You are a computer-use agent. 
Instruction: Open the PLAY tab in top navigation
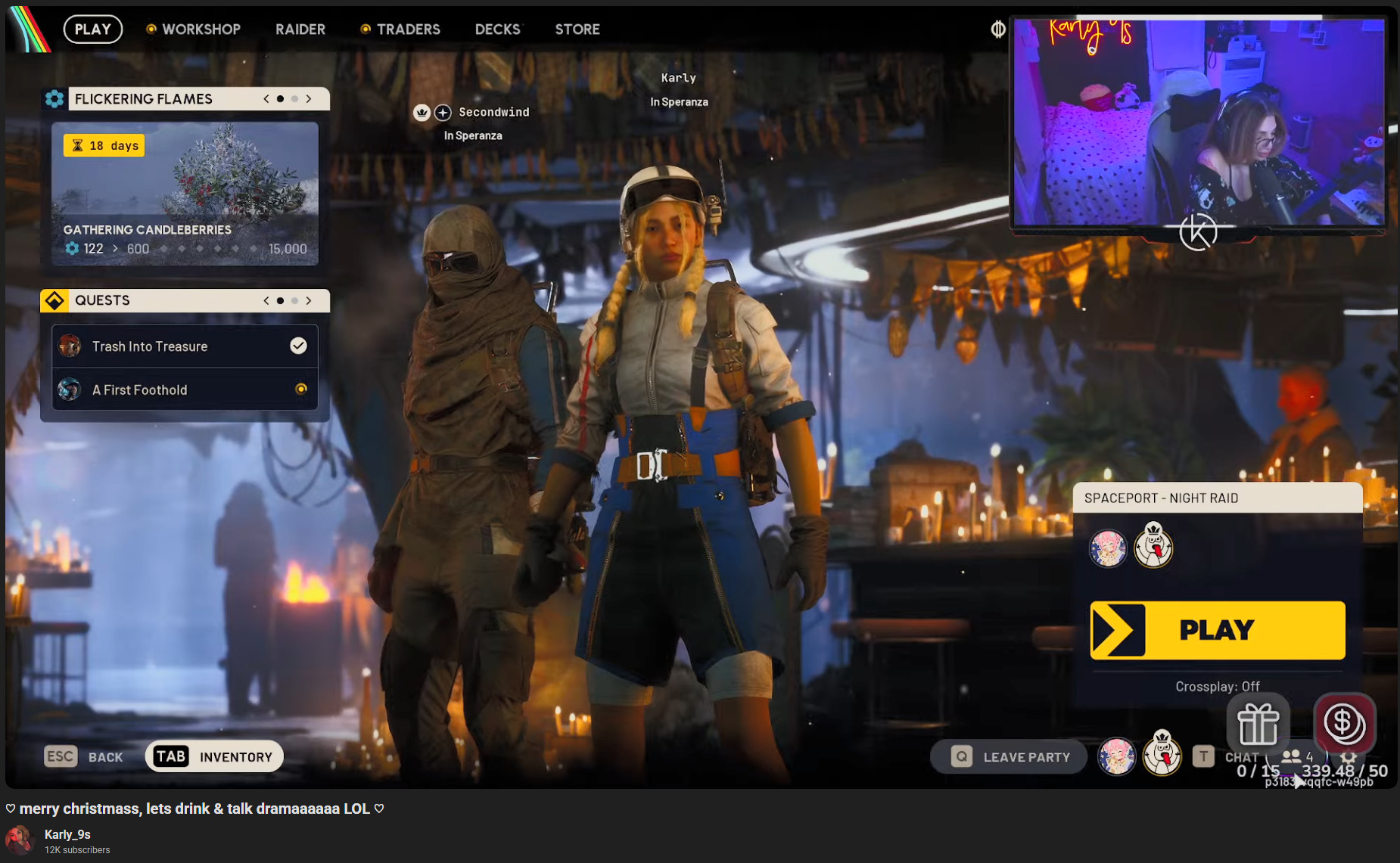tap(93, 29)
